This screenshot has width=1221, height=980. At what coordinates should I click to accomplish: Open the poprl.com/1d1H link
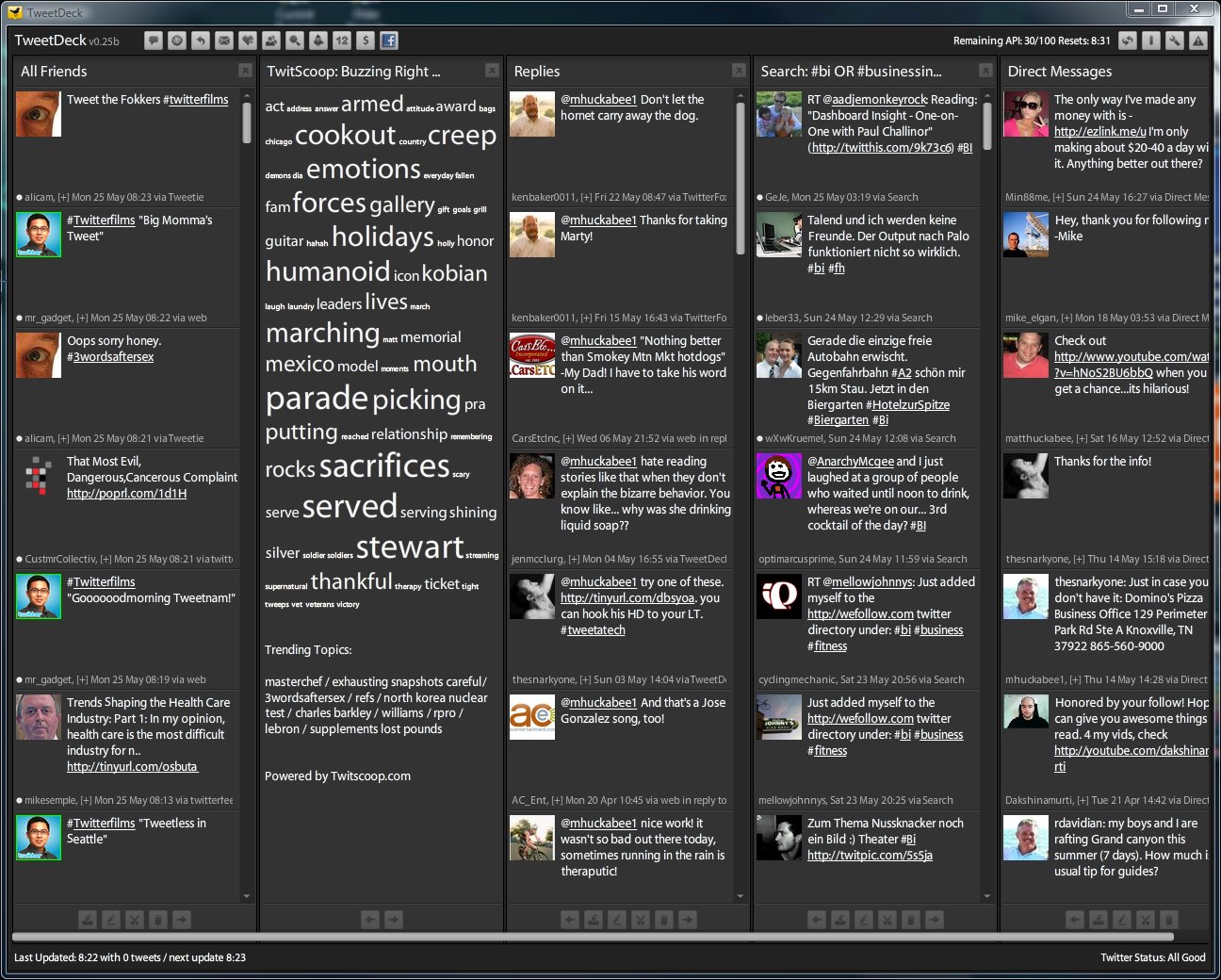pos(126,493)
